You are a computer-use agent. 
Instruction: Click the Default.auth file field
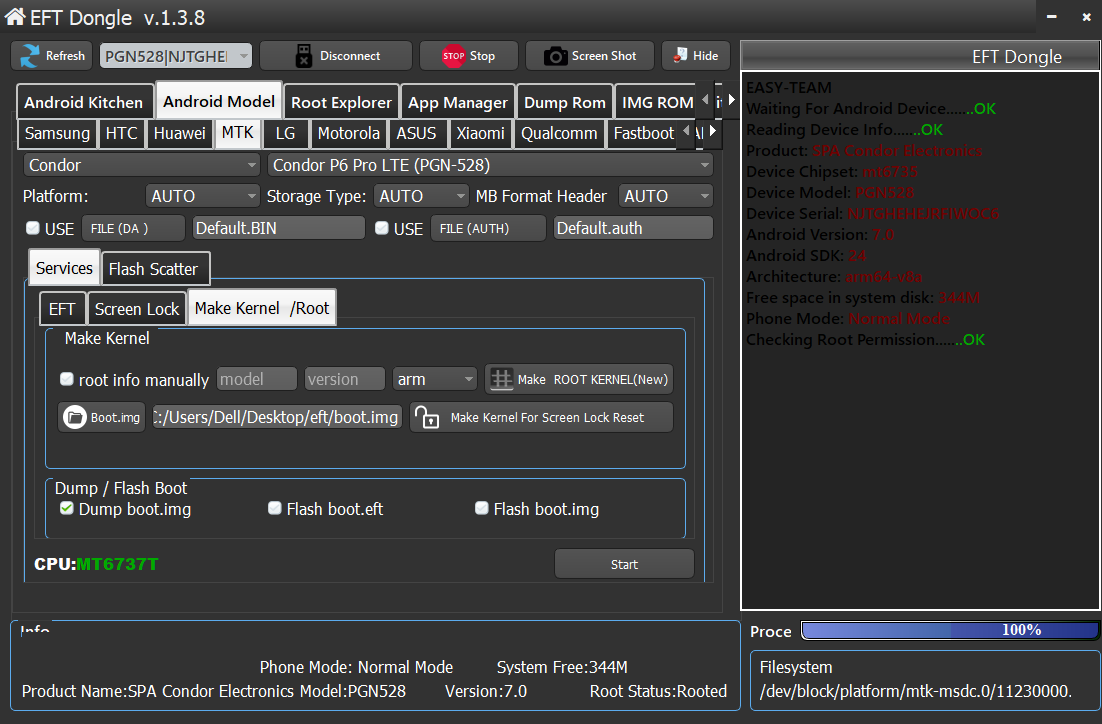pyautogui.click(x=633, y=228)
